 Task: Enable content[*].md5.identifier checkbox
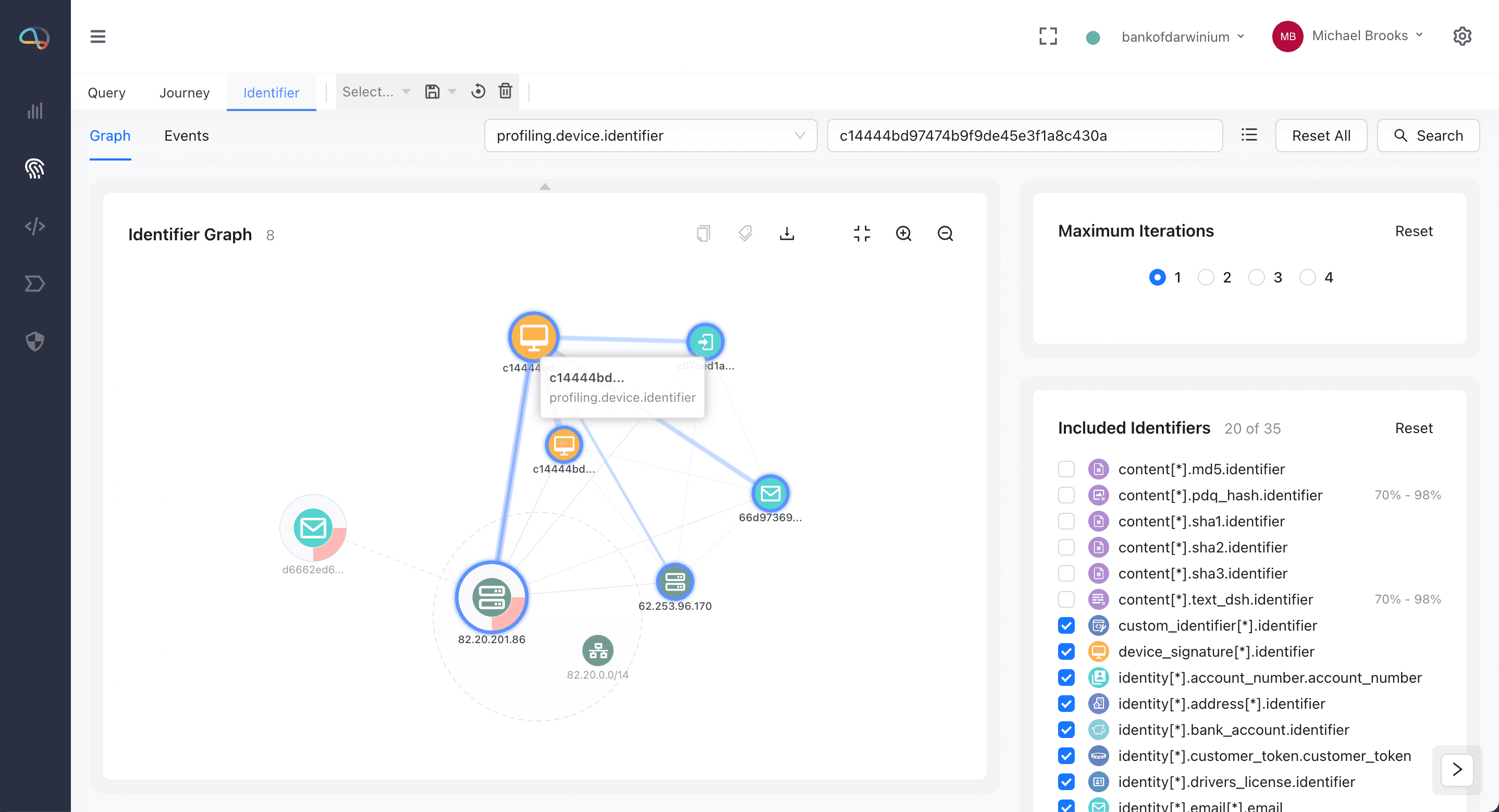point(1066,469)
